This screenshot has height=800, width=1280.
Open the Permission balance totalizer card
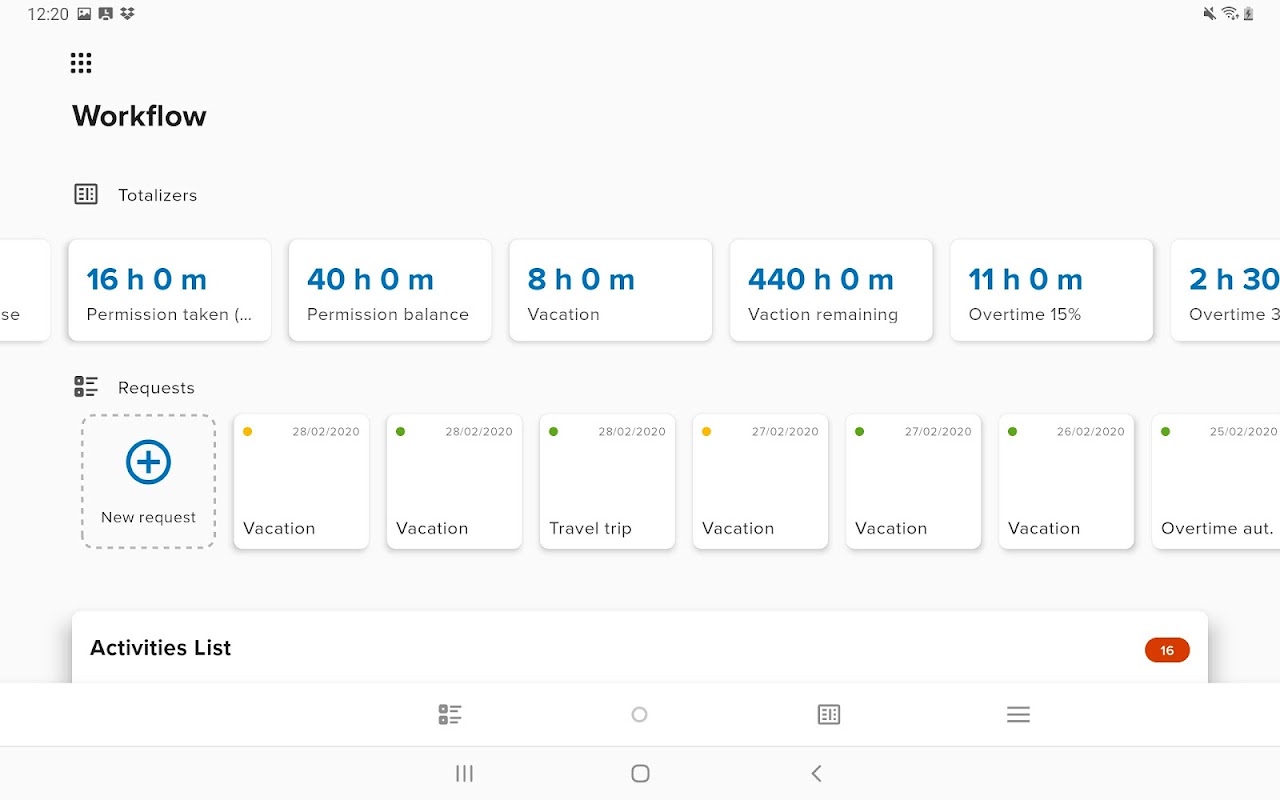[390, 290]
